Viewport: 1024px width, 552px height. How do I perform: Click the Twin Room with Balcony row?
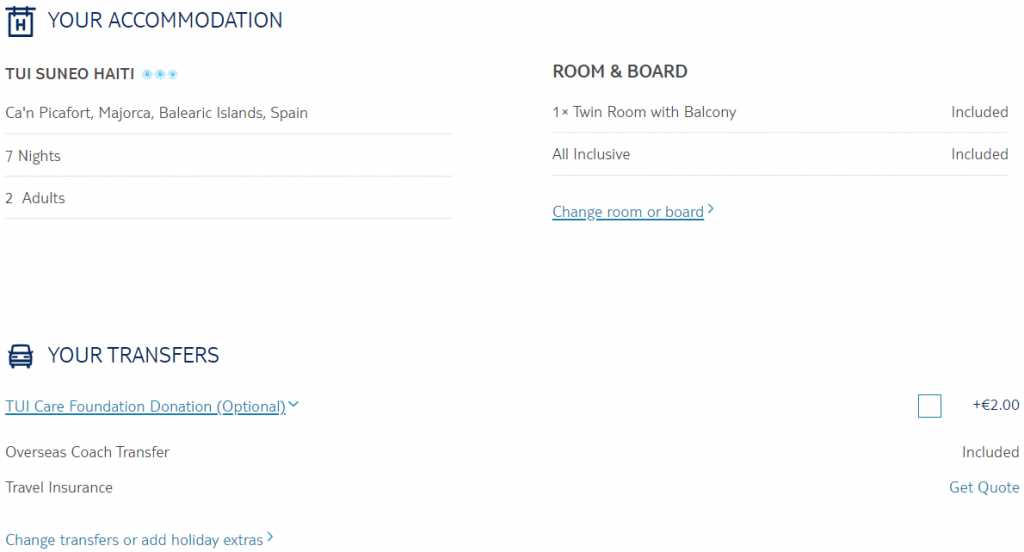coord(780,112)
